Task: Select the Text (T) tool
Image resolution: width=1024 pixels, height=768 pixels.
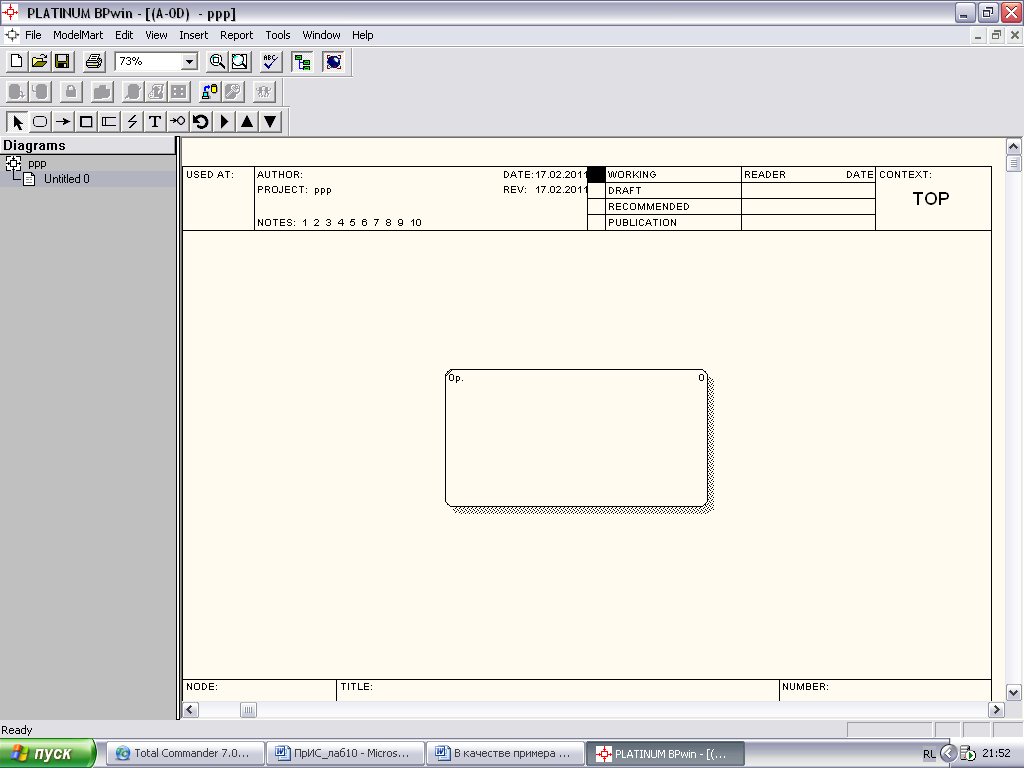Action: click(x=155, y=121)
